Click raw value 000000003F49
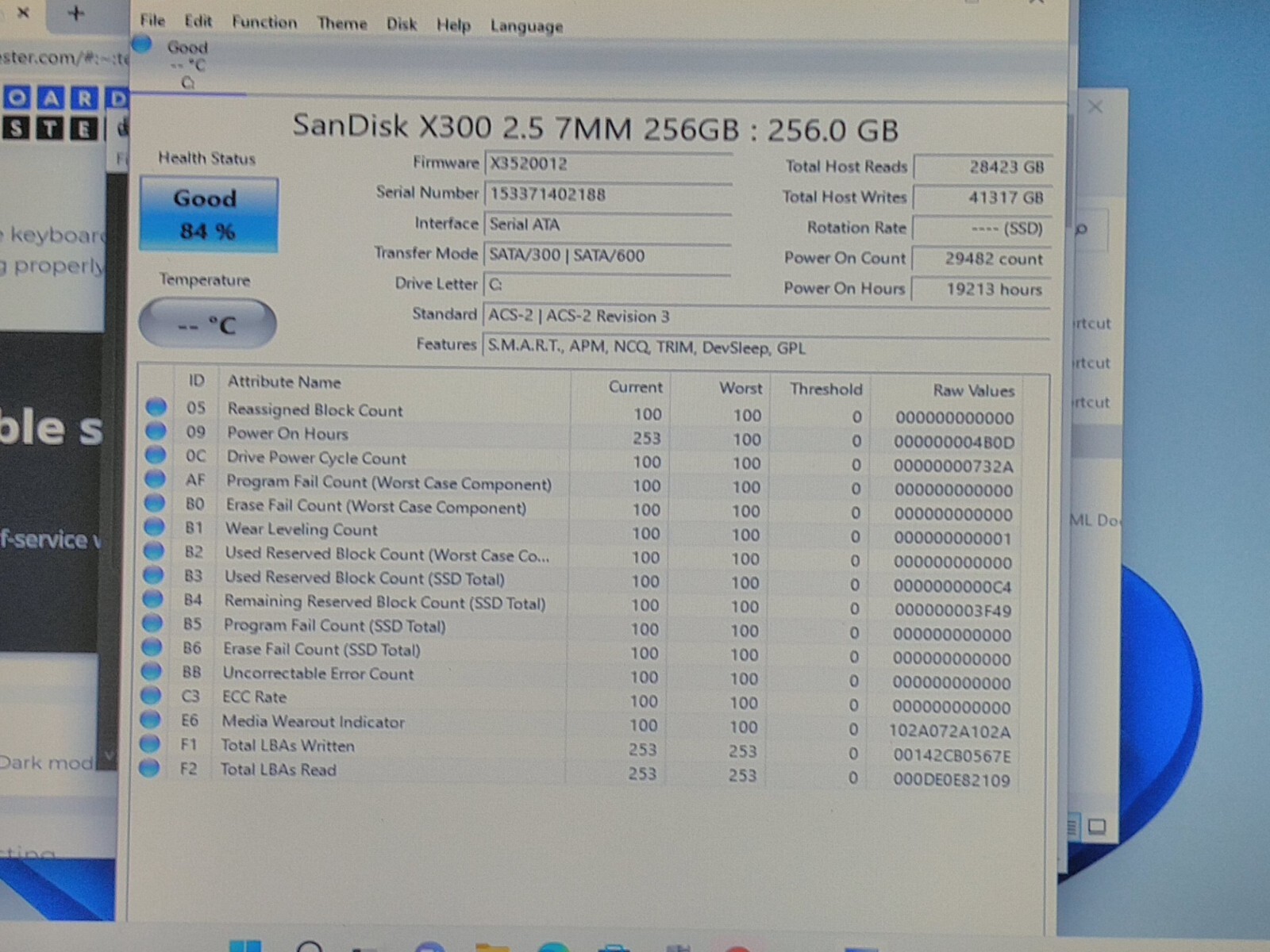Viewport: 1270px width, 952px height. tap(952, 611)
